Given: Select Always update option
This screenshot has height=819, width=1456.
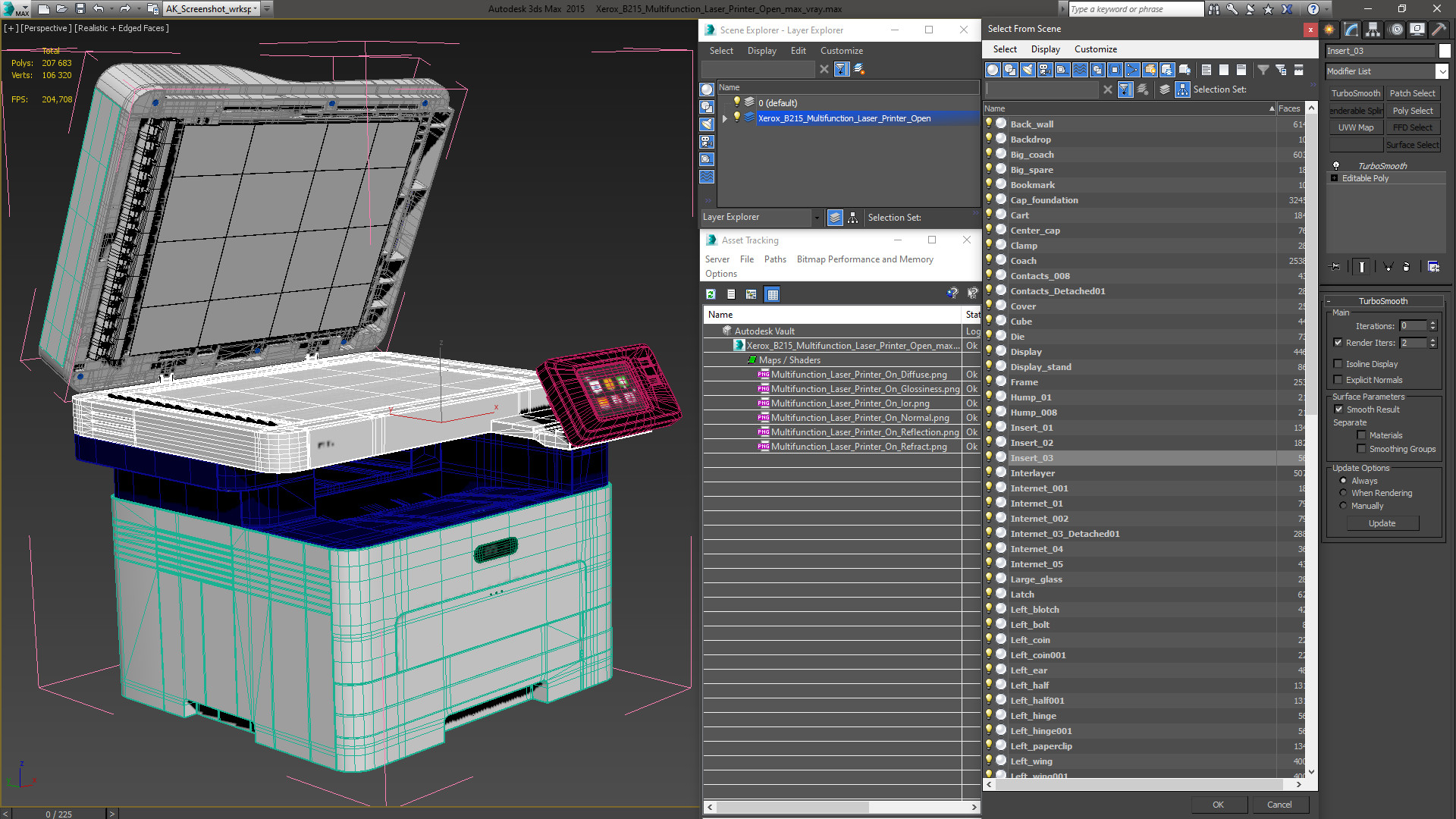Looking at the screenshot, I should [x=1343, y=481].
